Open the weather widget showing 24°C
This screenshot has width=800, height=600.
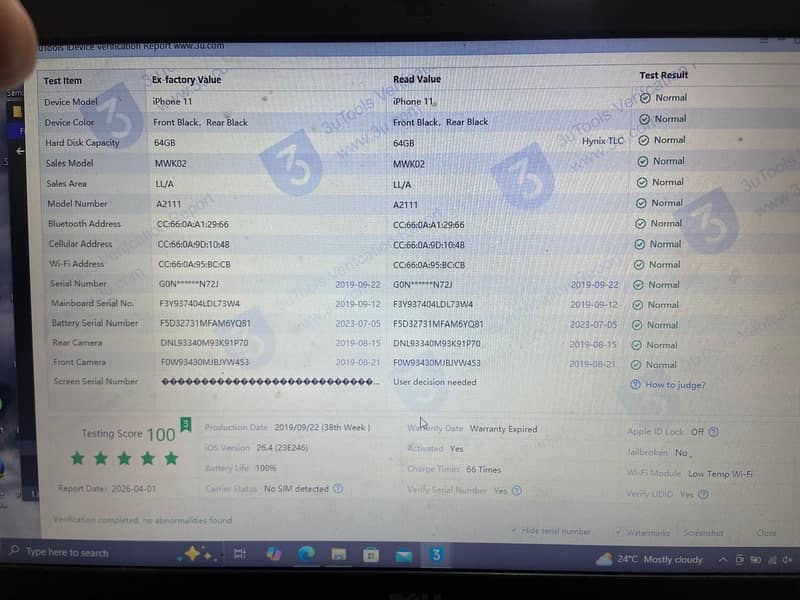(x=649, y=559)
